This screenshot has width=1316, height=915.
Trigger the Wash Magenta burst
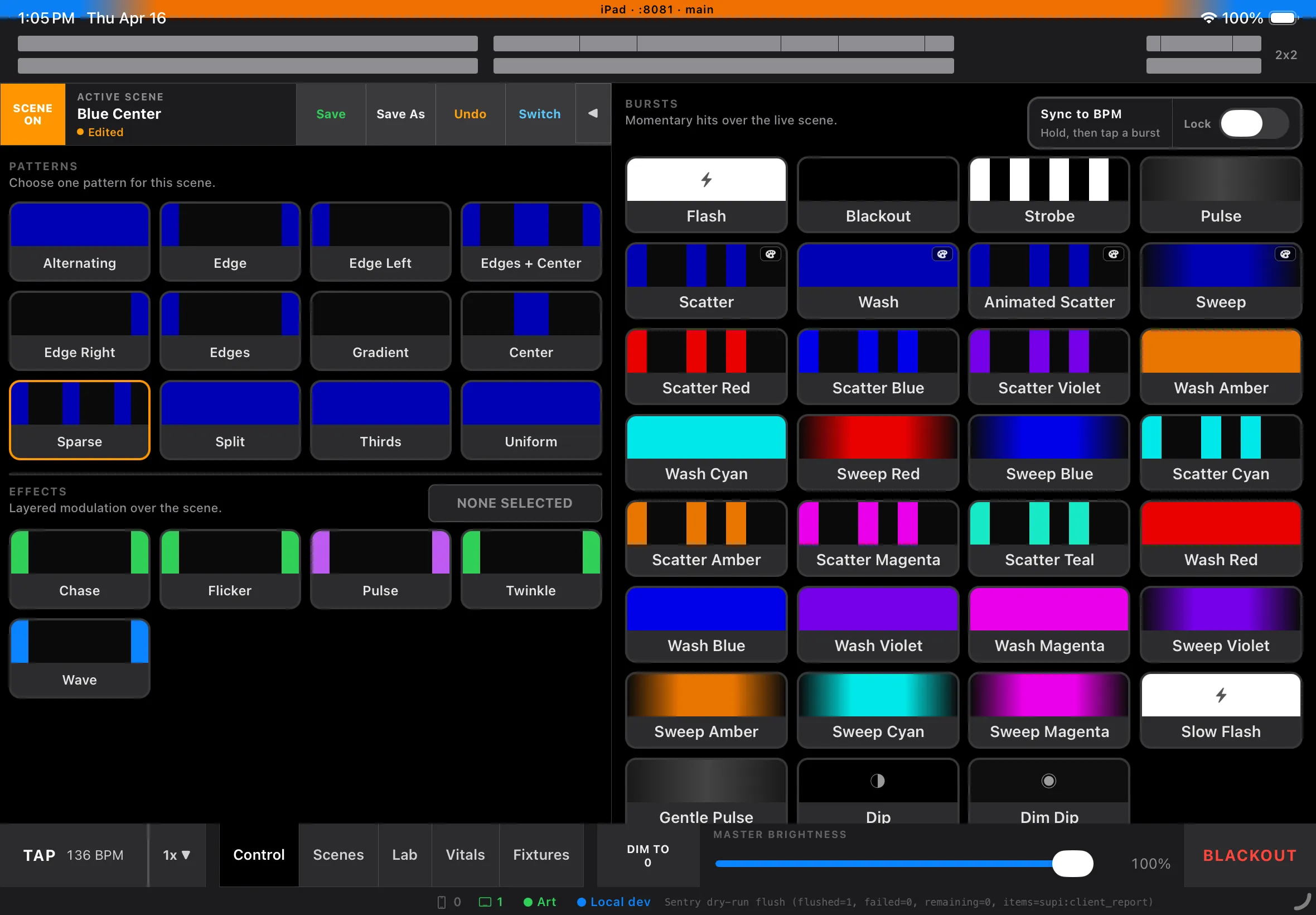tap(1048, 624)
